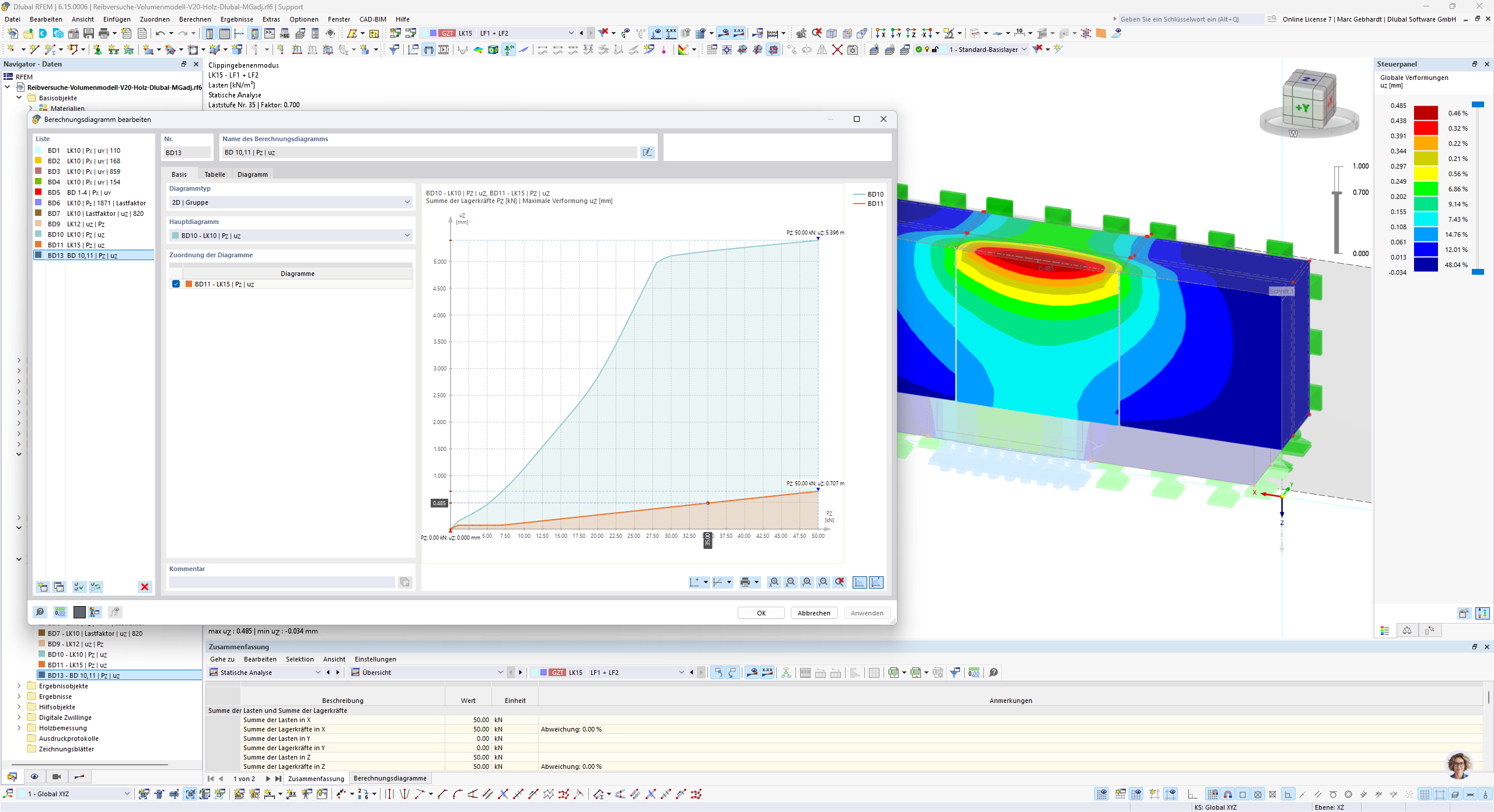
Task: Click the X-axis zoom out icon in diagram toolbar
Action: pyautogui.click(x=790, y=582)
